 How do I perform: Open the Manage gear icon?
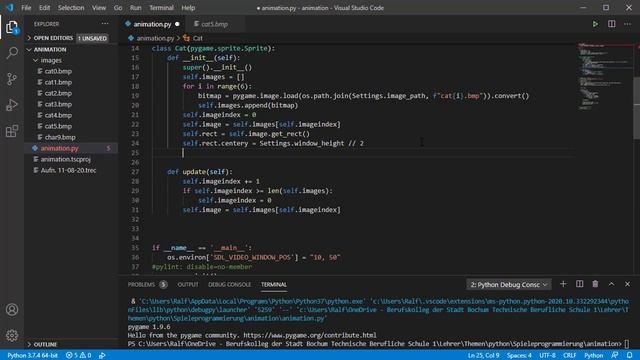[x=12, y=335]
